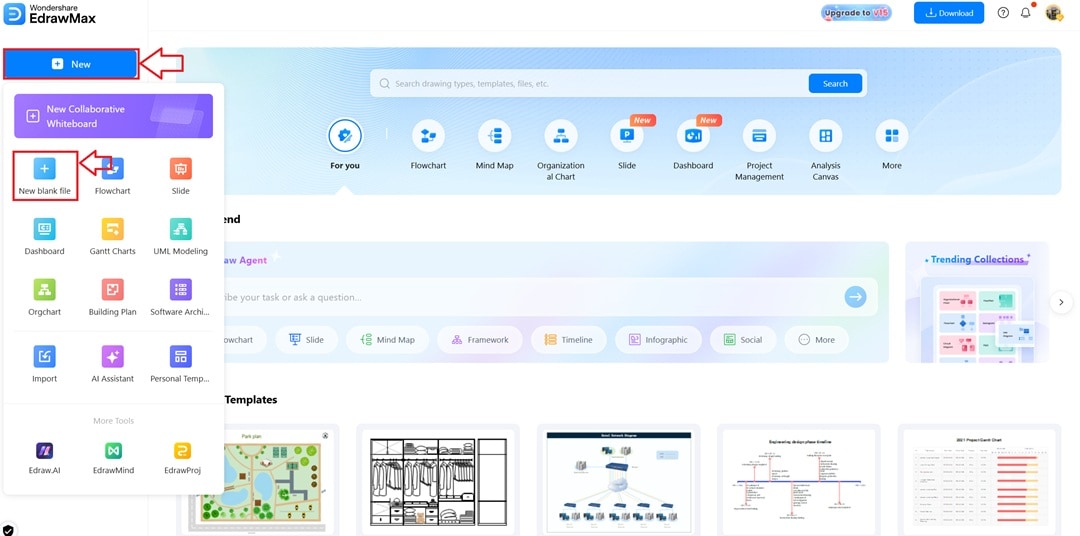Open EdrawMind tool

tap(114, 459)
